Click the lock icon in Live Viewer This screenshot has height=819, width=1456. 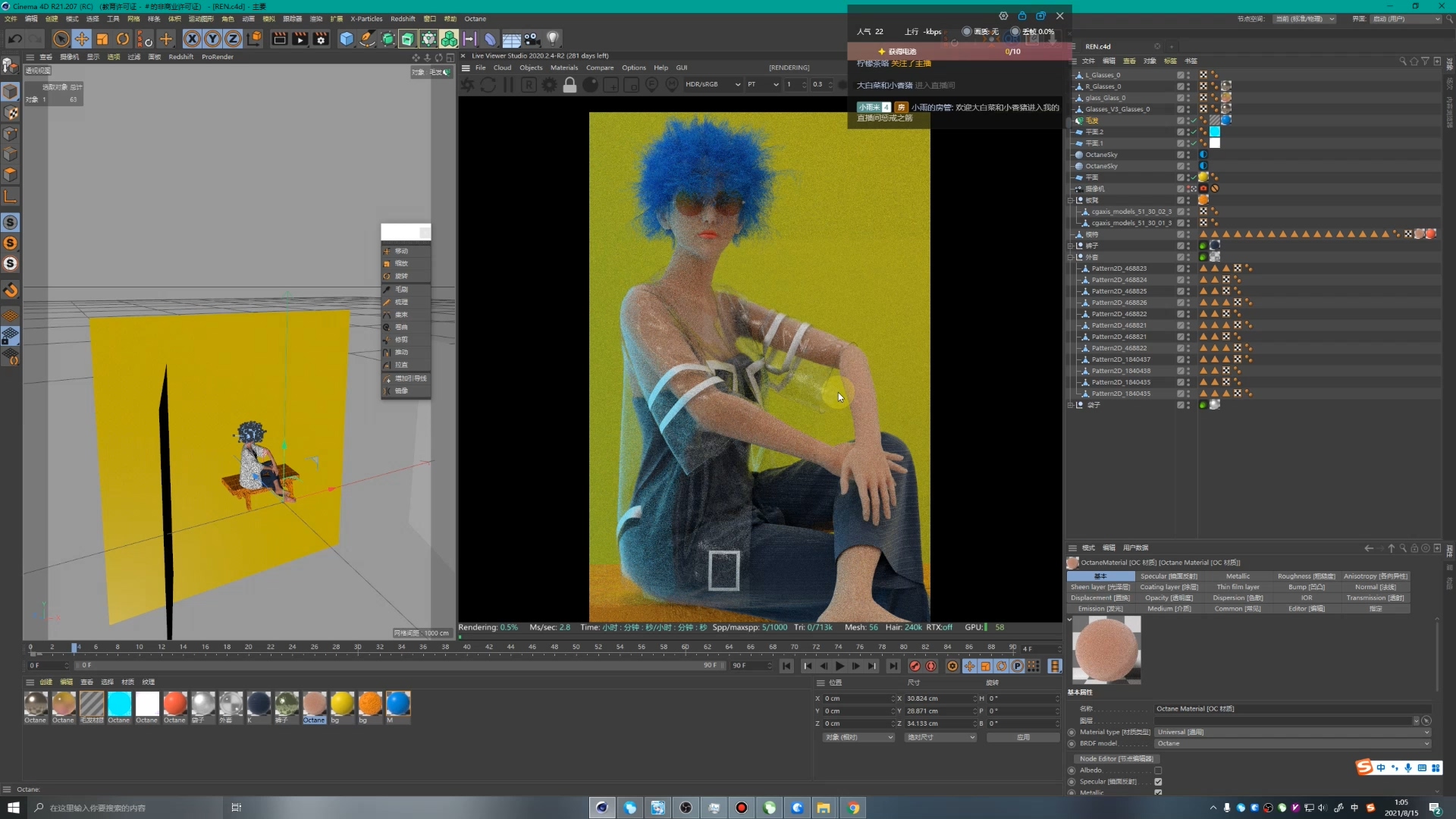click(x=570, y=85)
